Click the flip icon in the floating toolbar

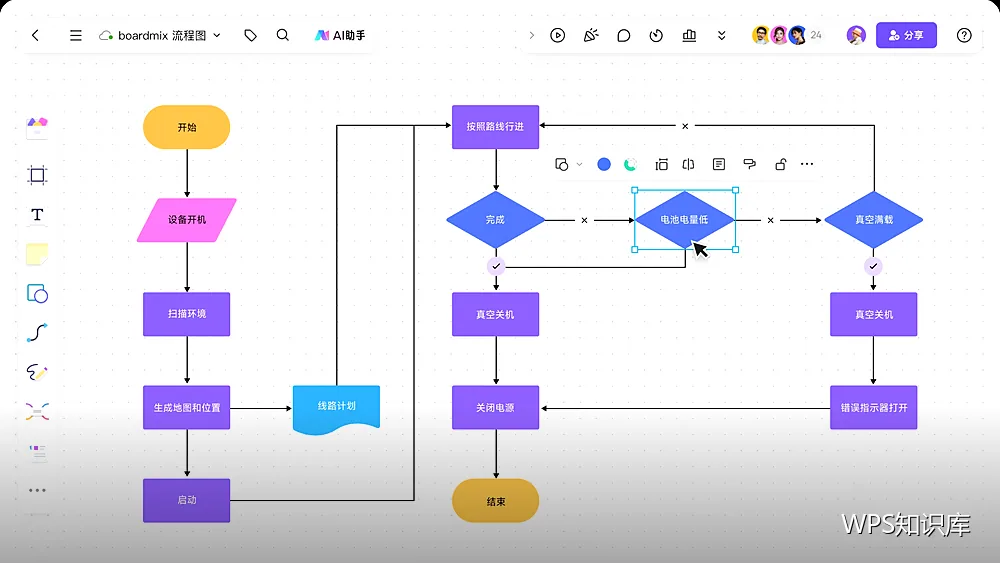[x=688, y=165]
